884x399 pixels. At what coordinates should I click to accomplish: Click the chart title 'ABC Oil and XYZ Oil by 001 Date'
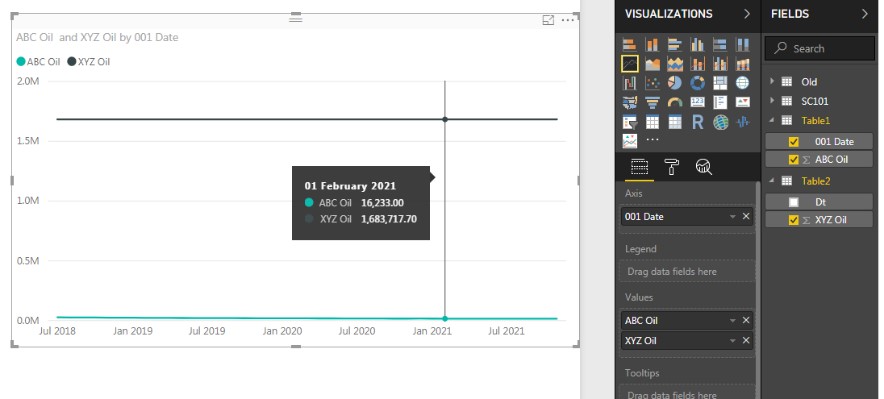(97, 38)
